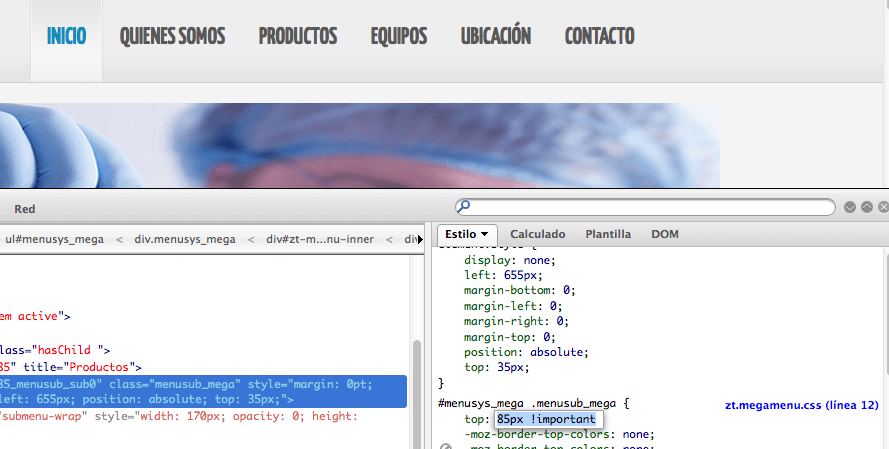Navigate to EQUIPOS in the site menu
The width and height of the screenshot is (889, 449).
(x=399, y=36)
